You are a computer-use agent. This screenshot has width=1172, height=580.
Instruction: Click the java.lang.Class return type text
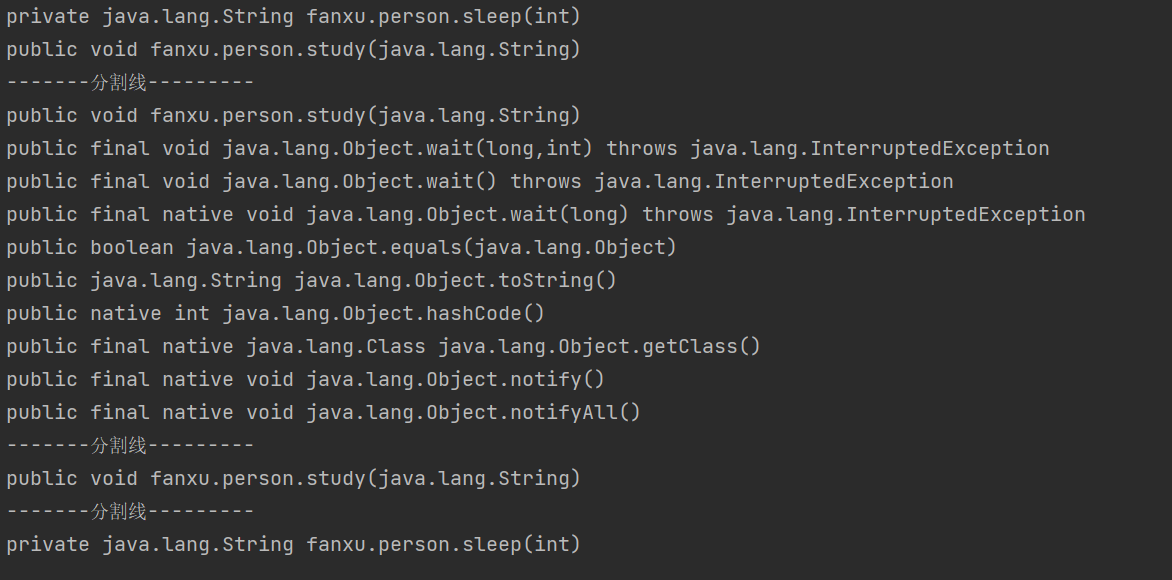(336, 347)
